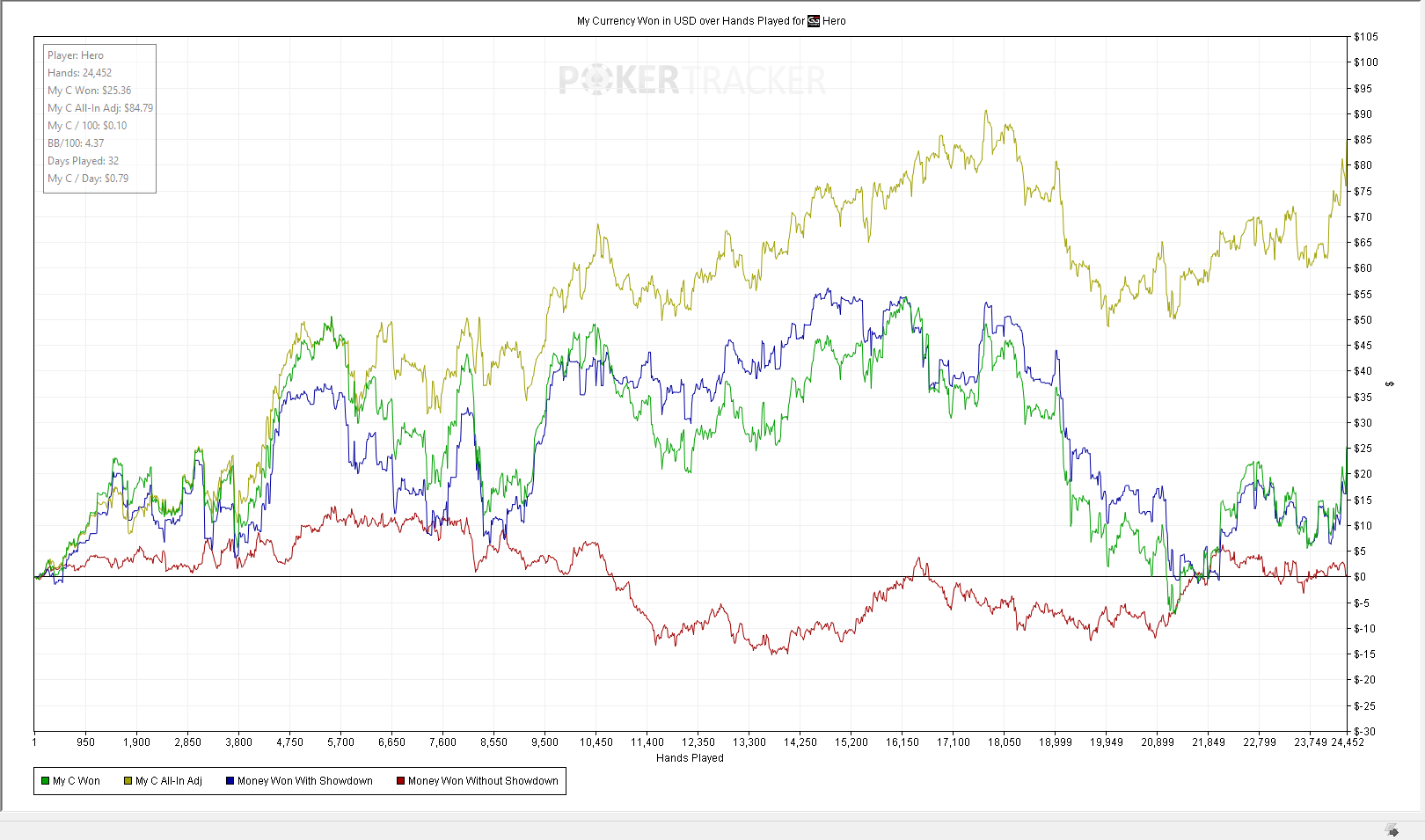Click the '$' y-axis title
Screen dimensions: 1425x840
1389,384
